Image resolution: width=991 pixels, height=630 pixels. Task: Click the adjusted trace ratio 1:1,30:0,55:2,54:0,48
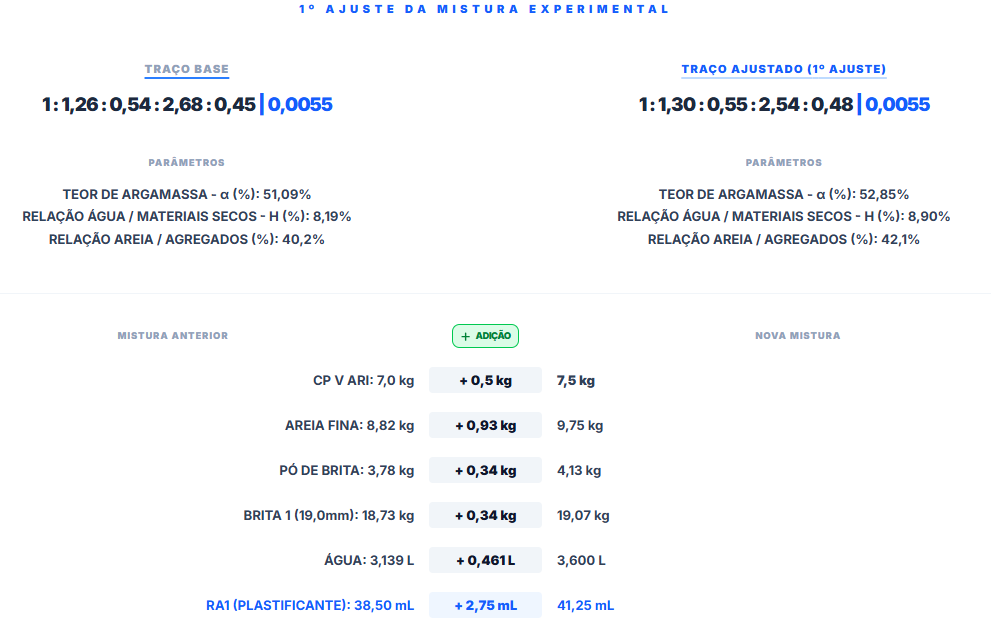pos(745,105)
